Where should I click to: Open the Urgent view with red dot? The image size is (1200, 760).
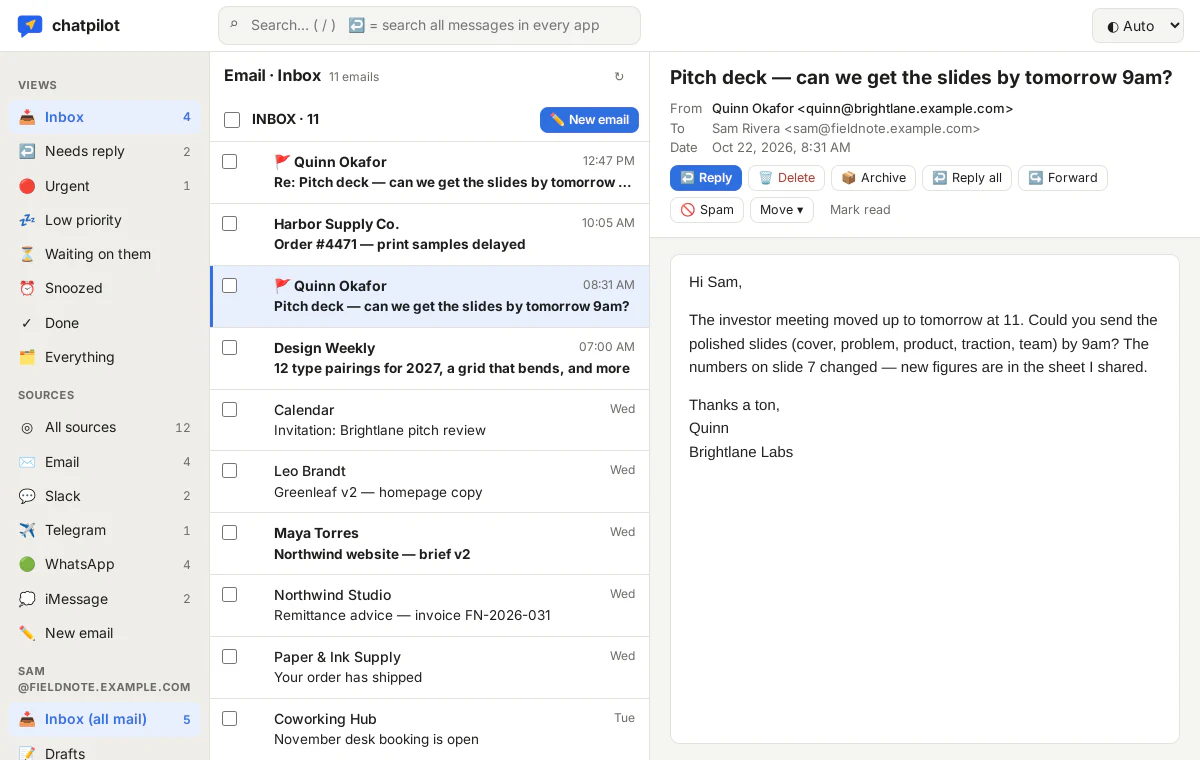pyautogui.click(x=105, y=186)
